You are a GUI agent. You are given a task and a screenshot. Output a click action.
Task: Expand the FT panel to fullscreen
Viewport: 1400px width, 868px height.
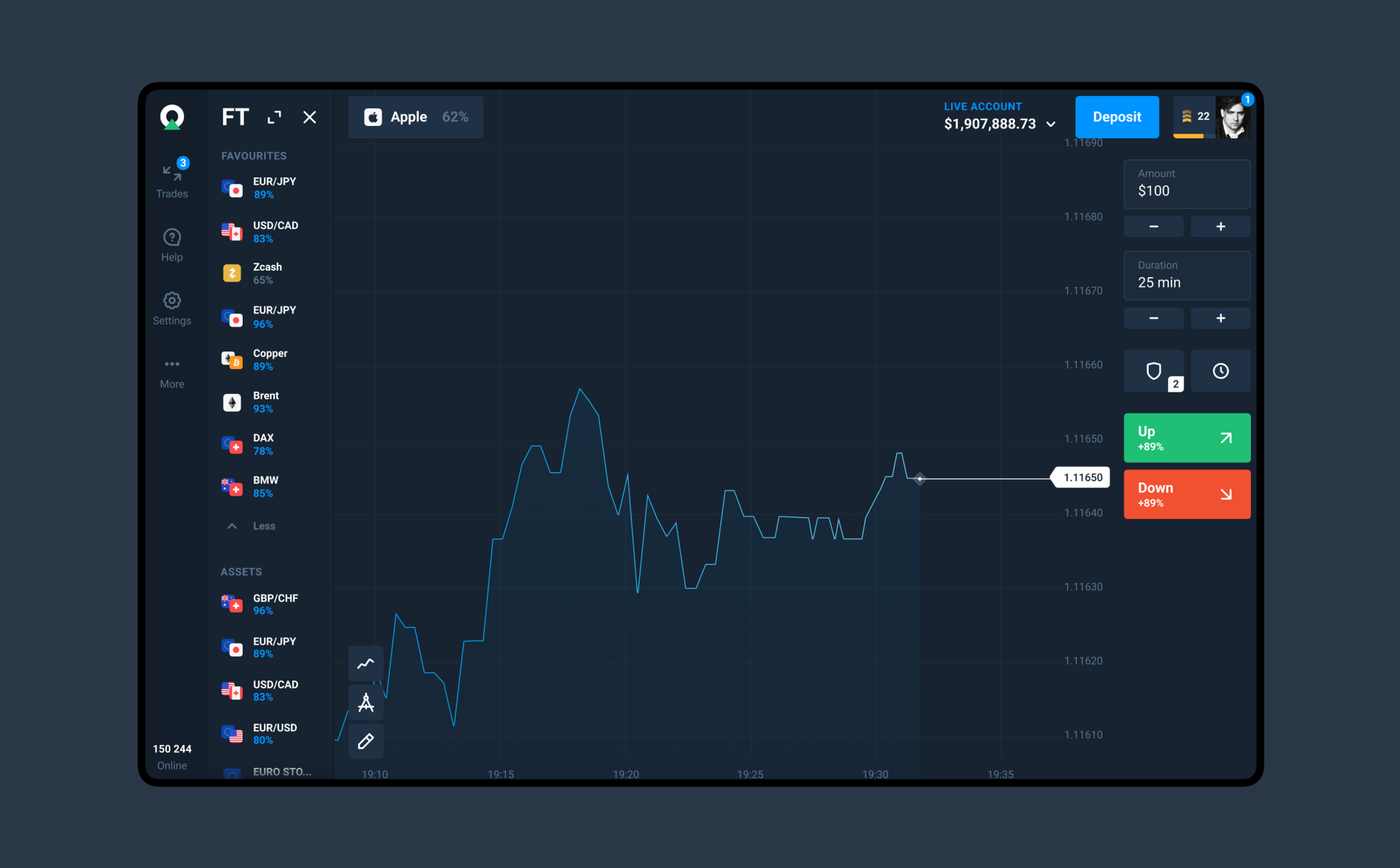(x=275, y=117)
